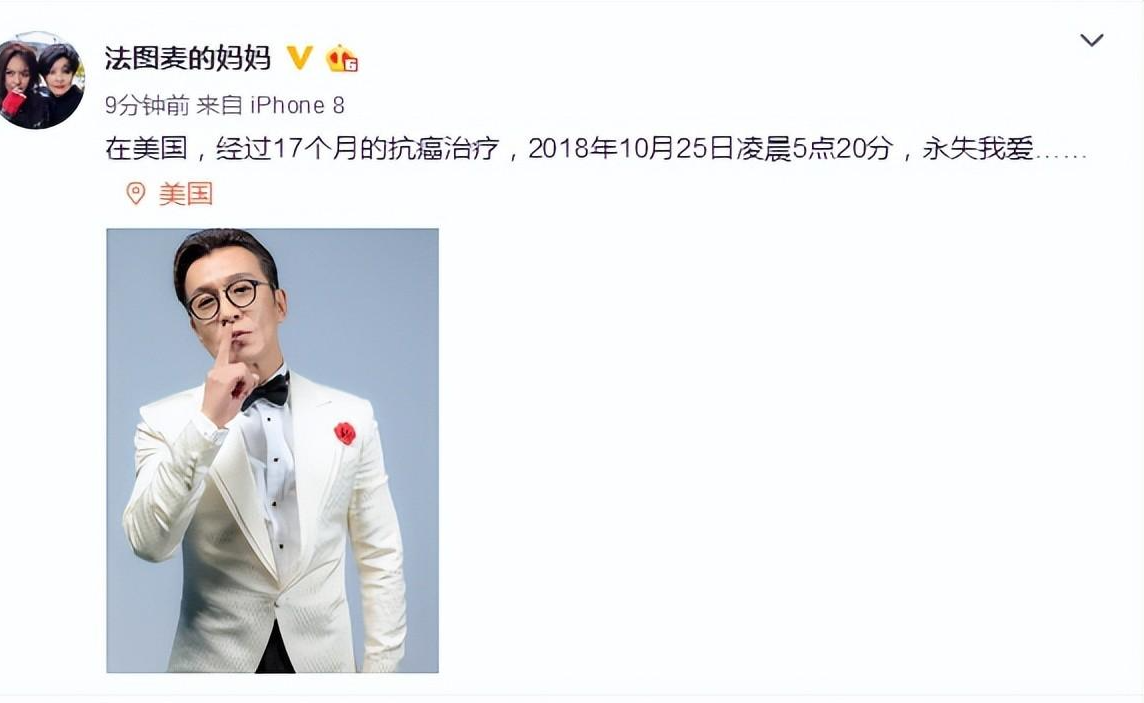Open the attached photo thumbnail
The height and width of the screenshot is (703, 1144).
pos(273,451)
